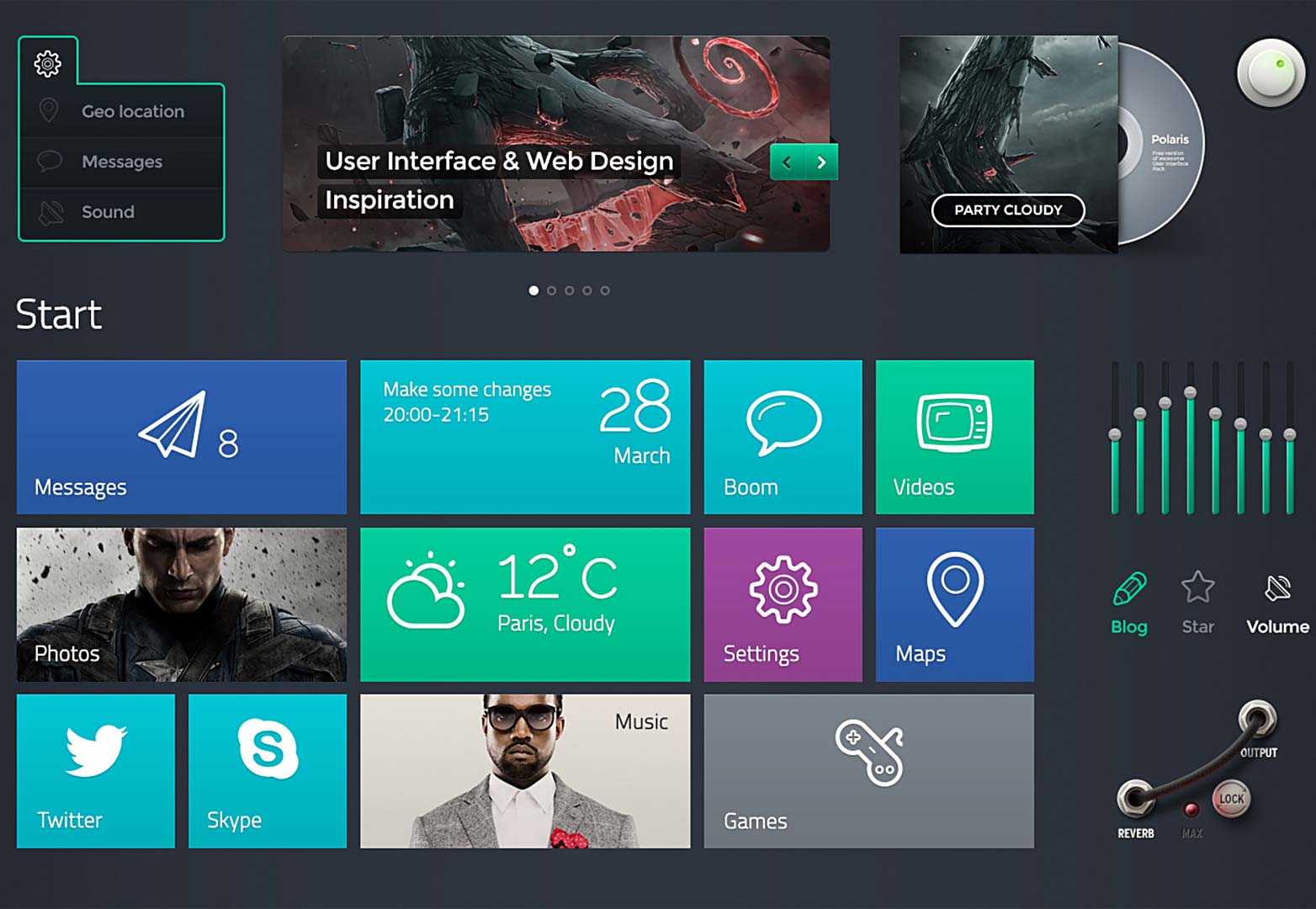Open the Skype tile

coord(268,771)
